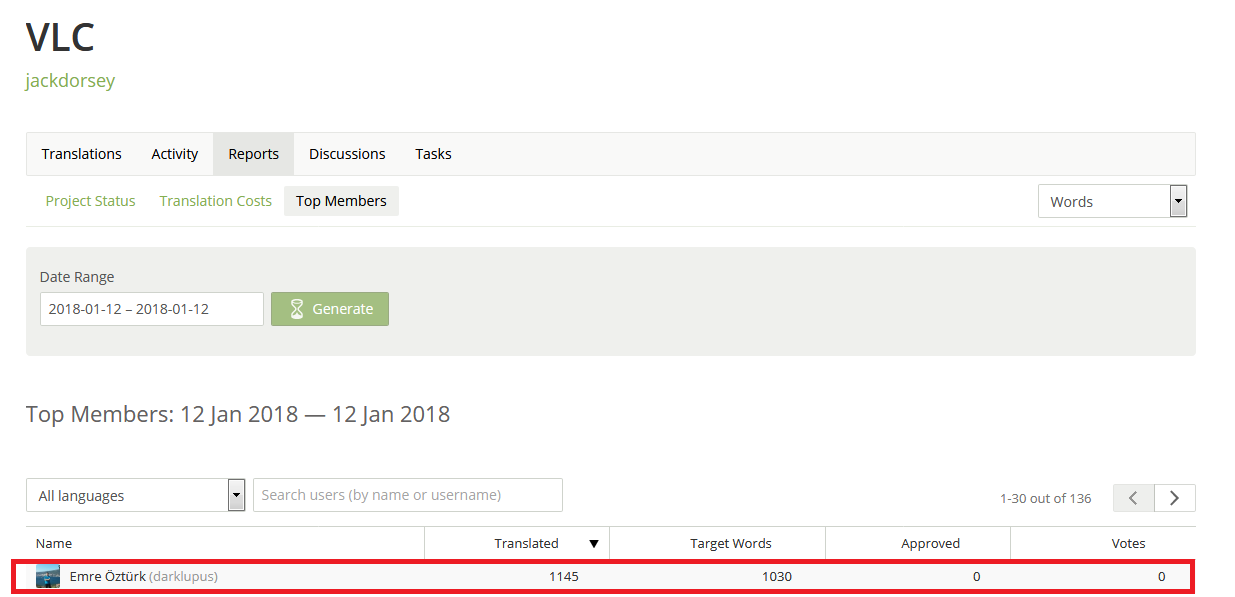This screenshot has width=1235, height=597.
Task: Click the Top Members date heading
Action: click(238, 414)
